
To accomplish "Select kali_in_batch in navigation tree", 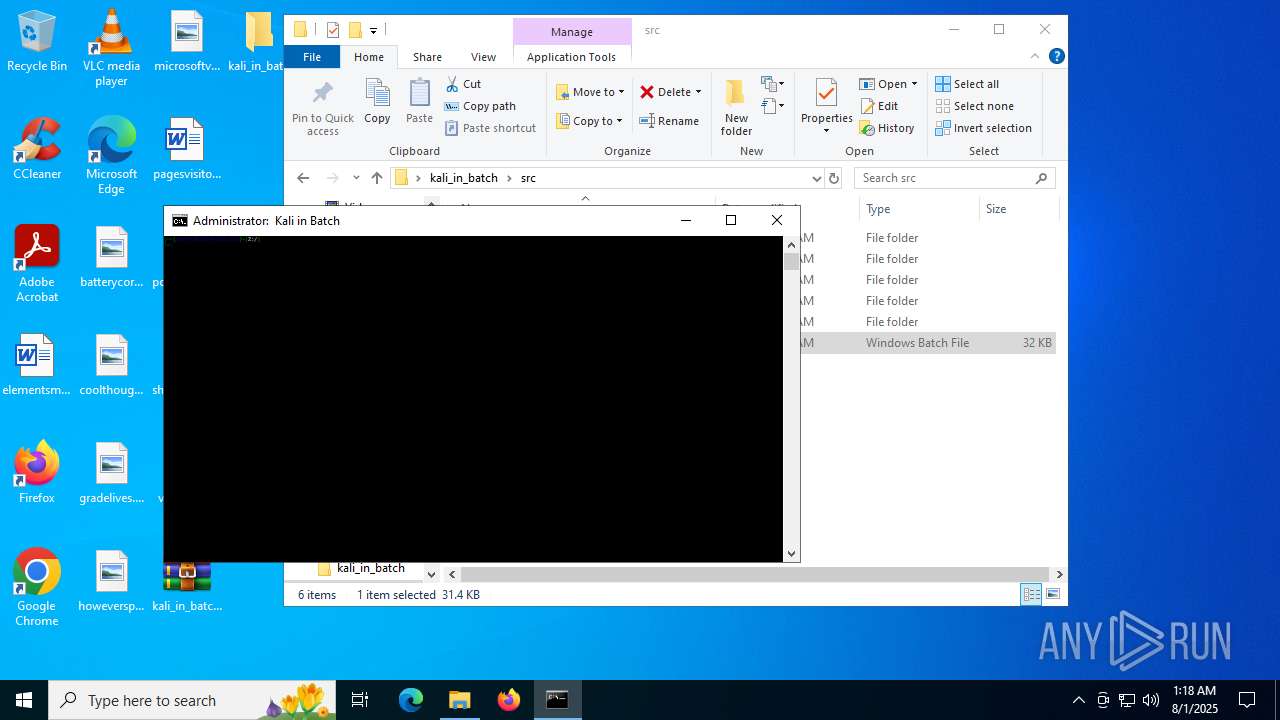I will click(371, 568).
